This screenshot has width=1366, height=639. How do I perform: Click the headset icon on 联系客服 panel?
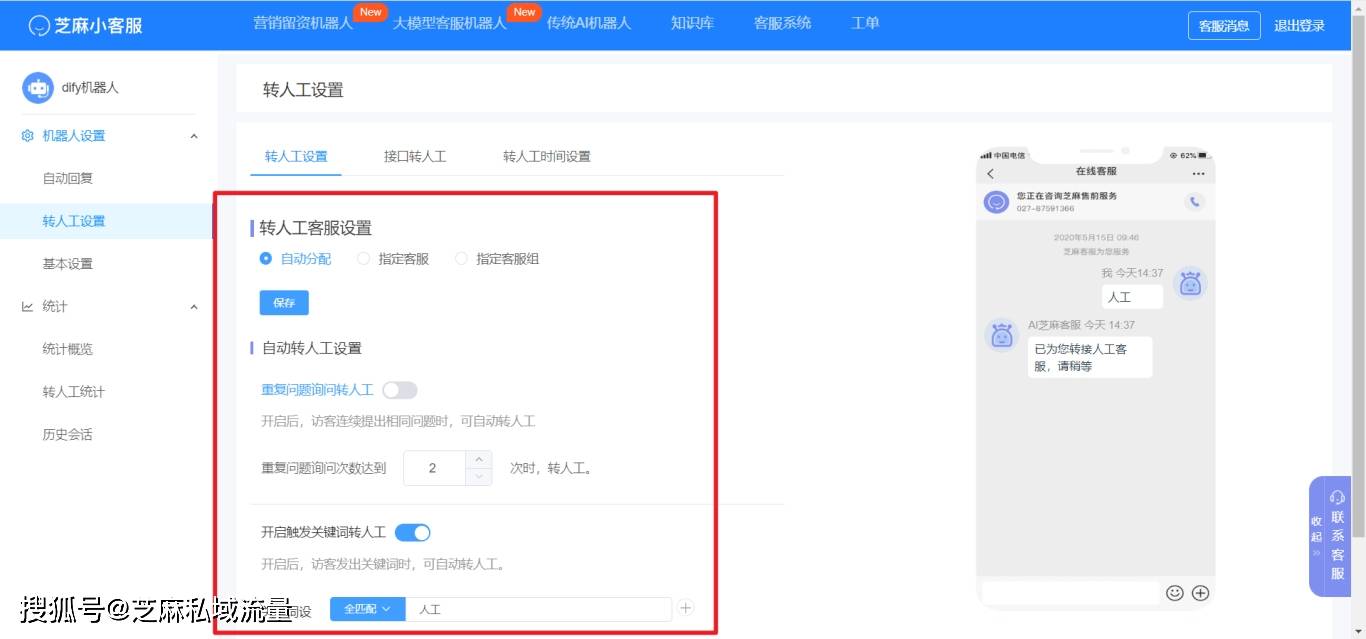[1337, 496]
